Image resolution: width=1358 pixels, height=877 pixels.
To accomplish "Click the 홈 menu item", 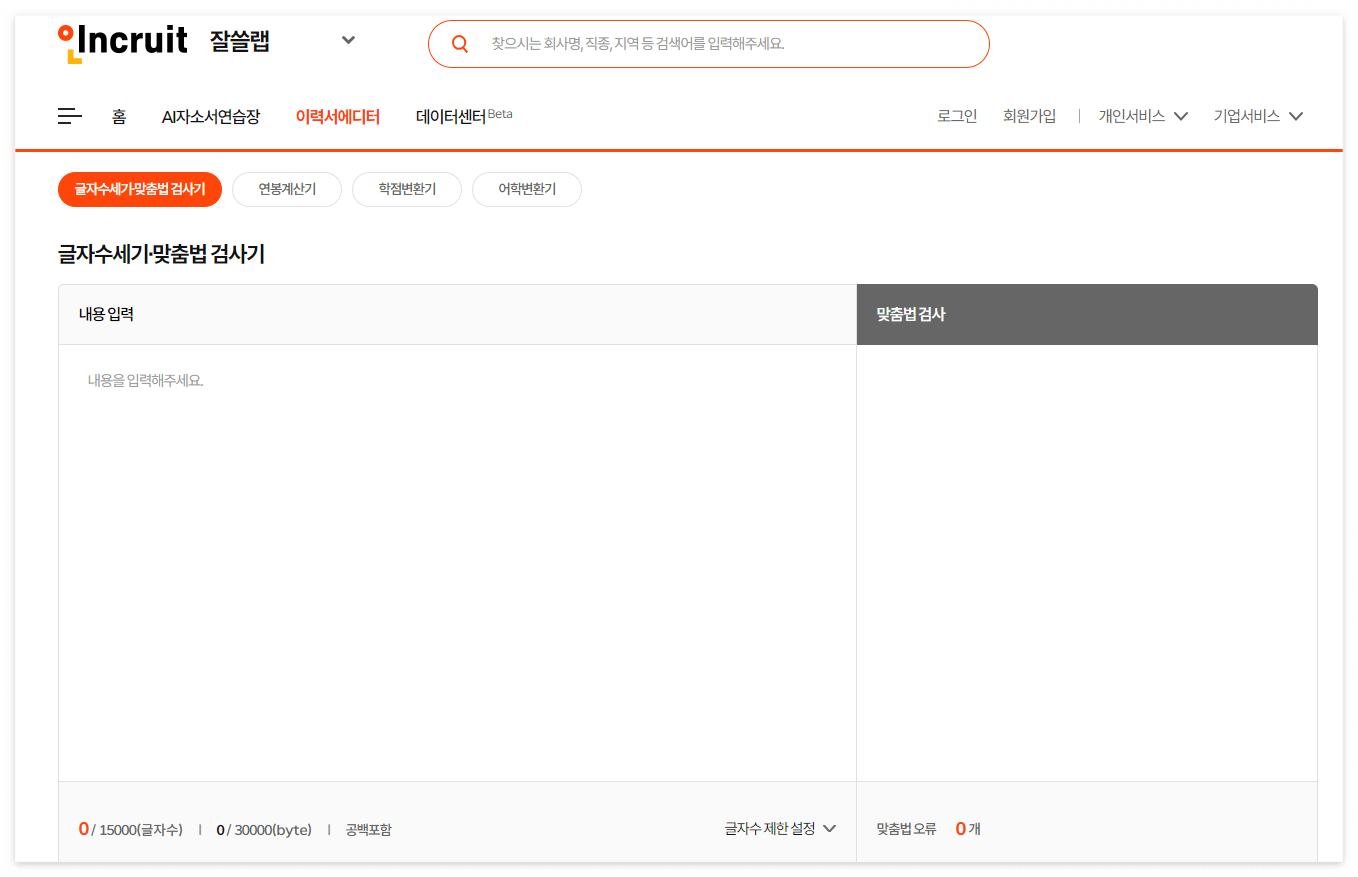I will (119, 116).
